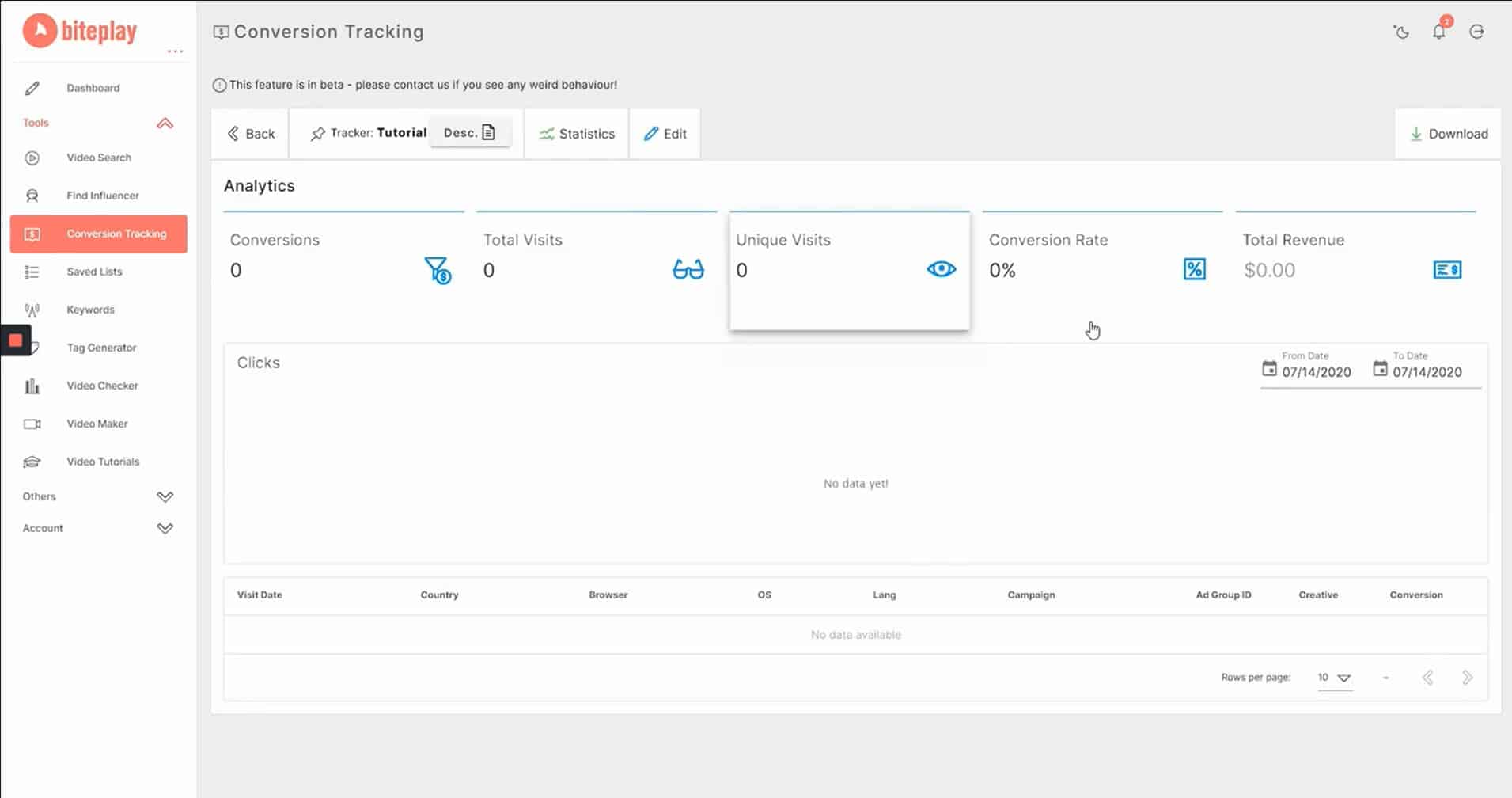The width and height of the screenshot is (1512, 798).
Task: Stop recording with the red square button
Action: [15, 340]
